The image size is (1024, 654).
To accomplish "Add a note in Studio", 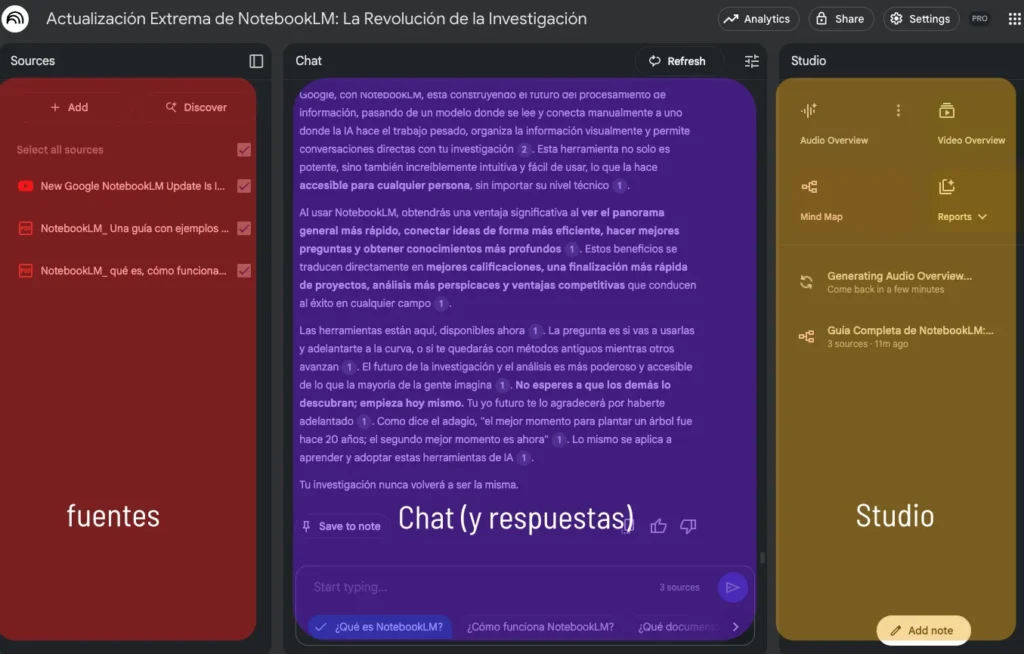I will coord(923,630).
